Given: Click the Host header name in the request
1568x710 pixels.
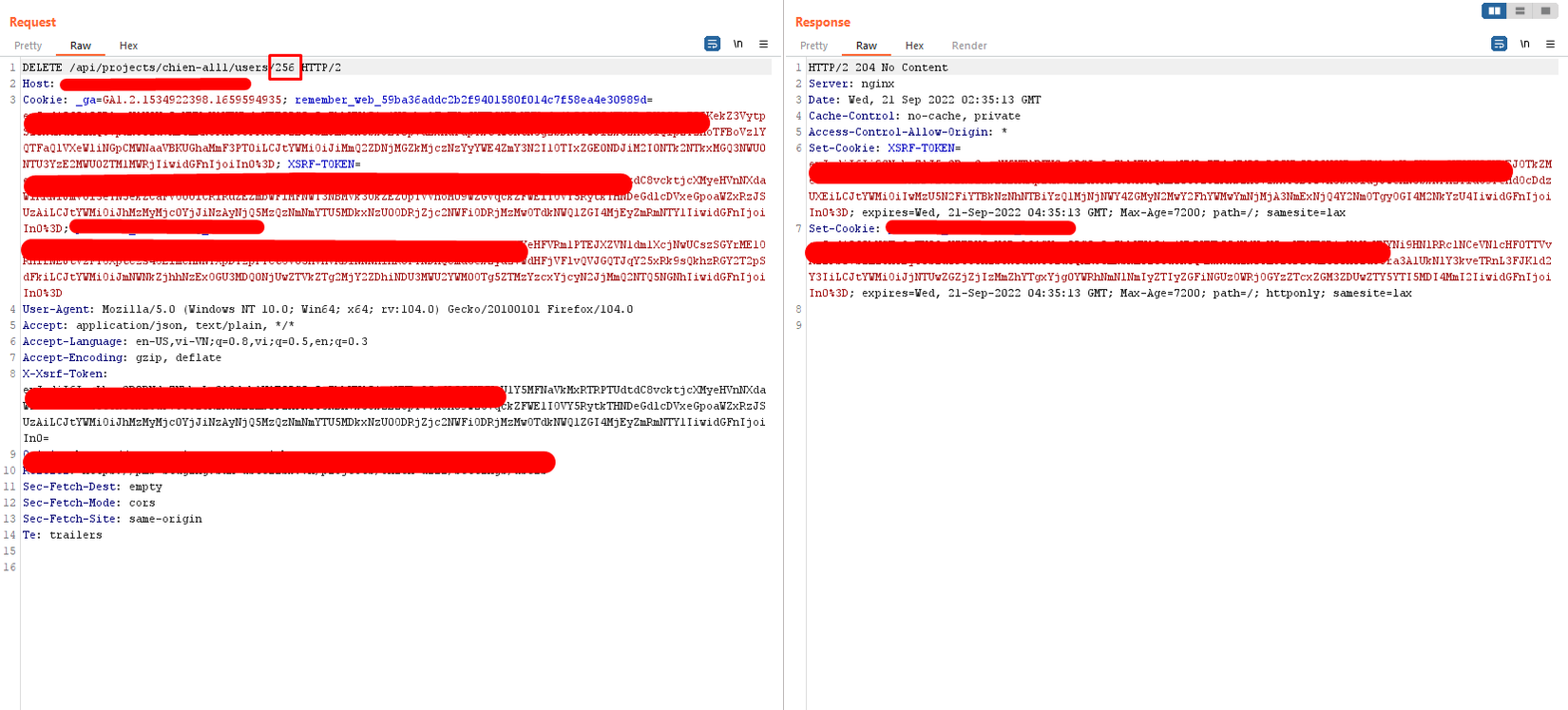Looking at the screenshot, I should pyautogui.click(x=39, y=84).
